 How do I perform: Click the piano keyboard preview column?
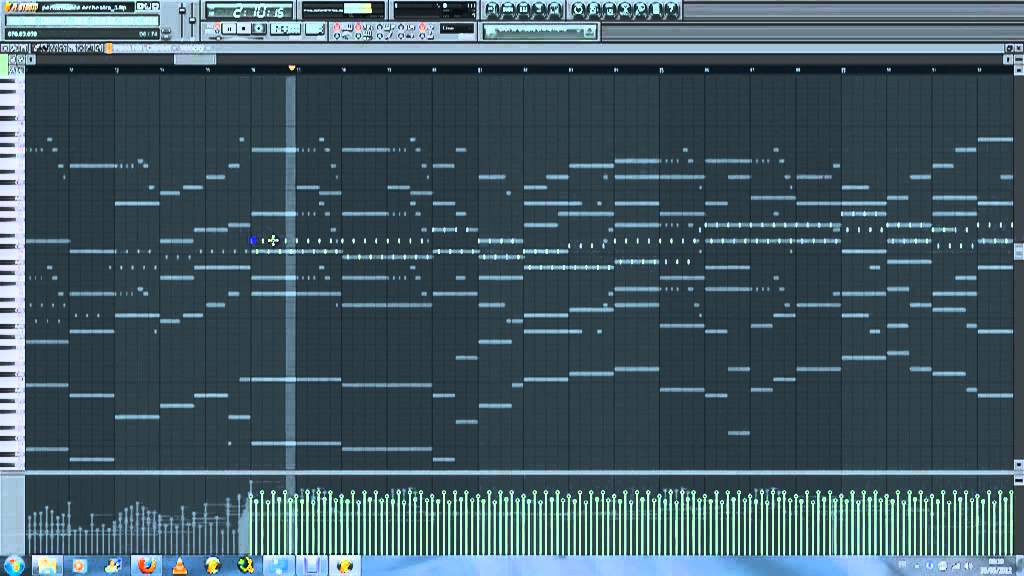click(x=12, y=271)
